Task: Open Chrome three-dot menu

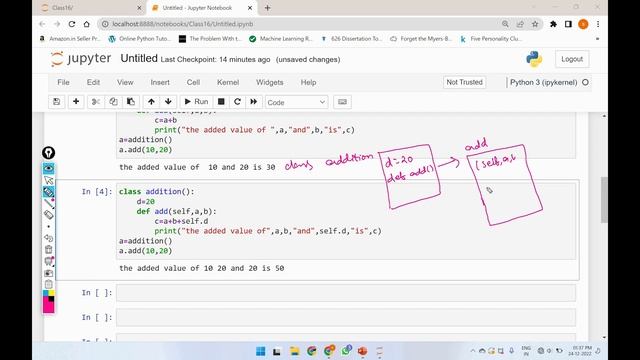Action: click(x=598, y=24)
